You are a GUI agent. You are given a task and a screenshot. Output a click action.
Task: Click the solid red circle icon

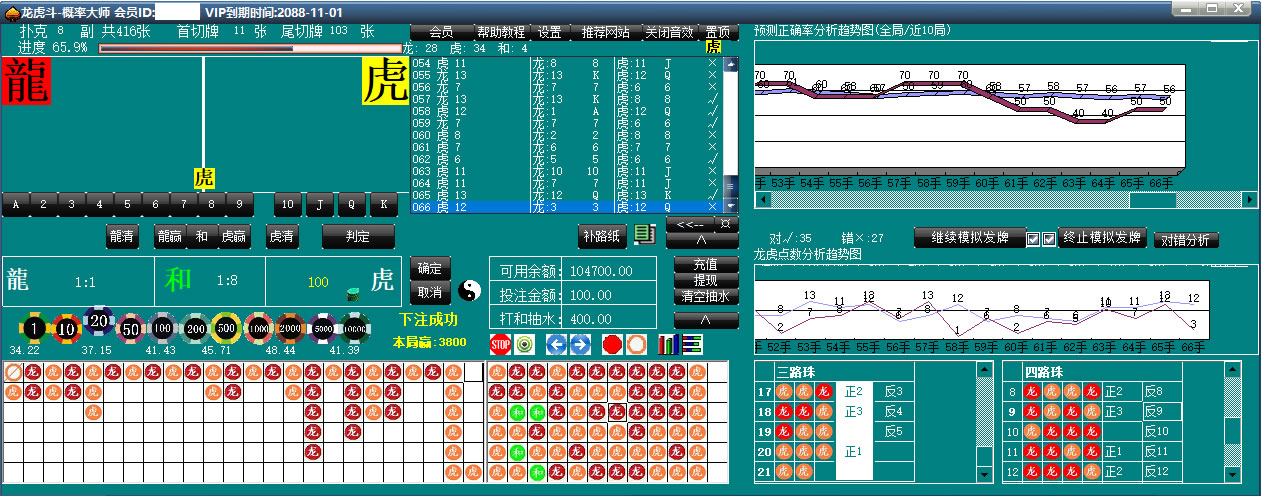[x=612, y=344]
